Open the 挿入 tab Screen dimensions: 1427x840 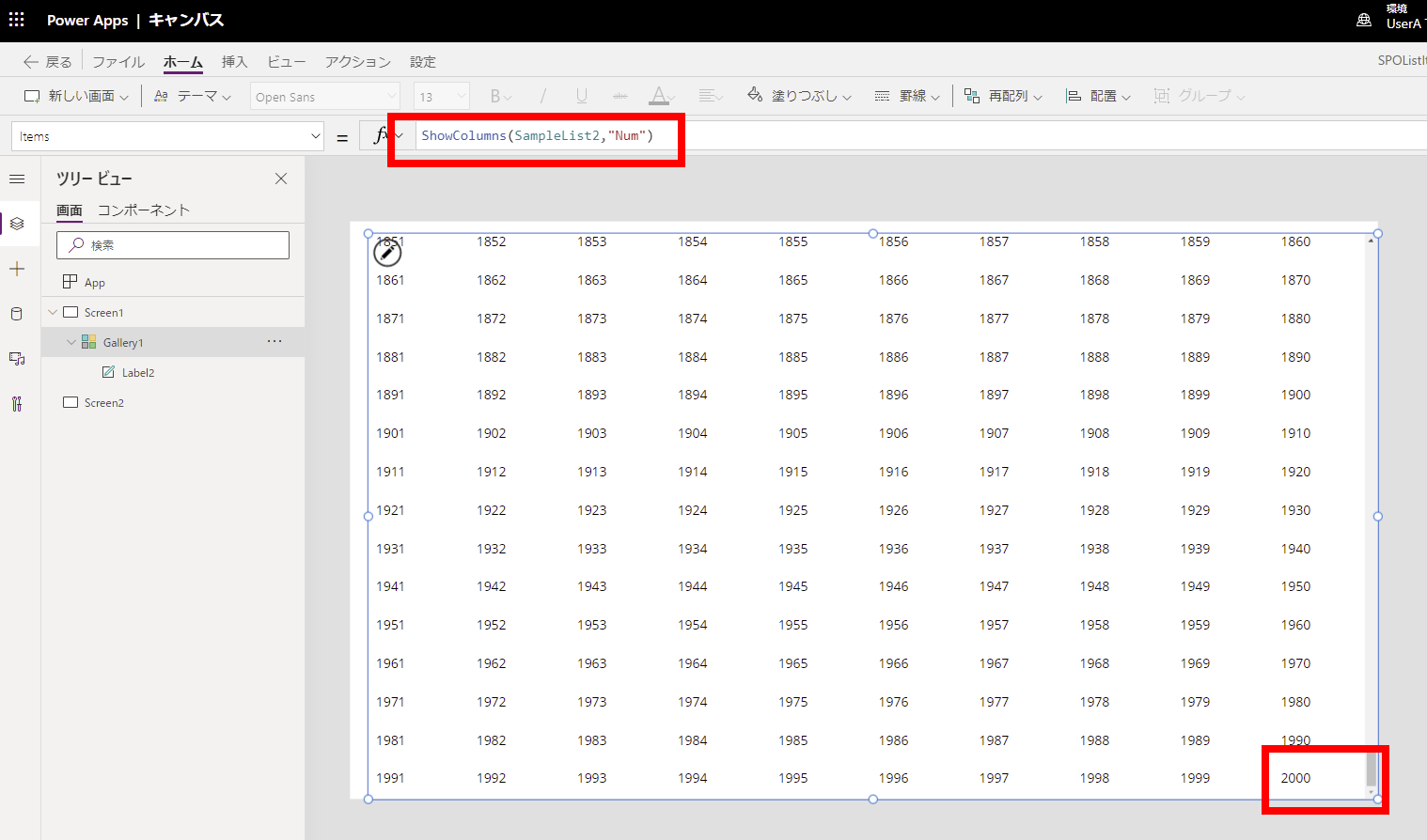[234, 62]
